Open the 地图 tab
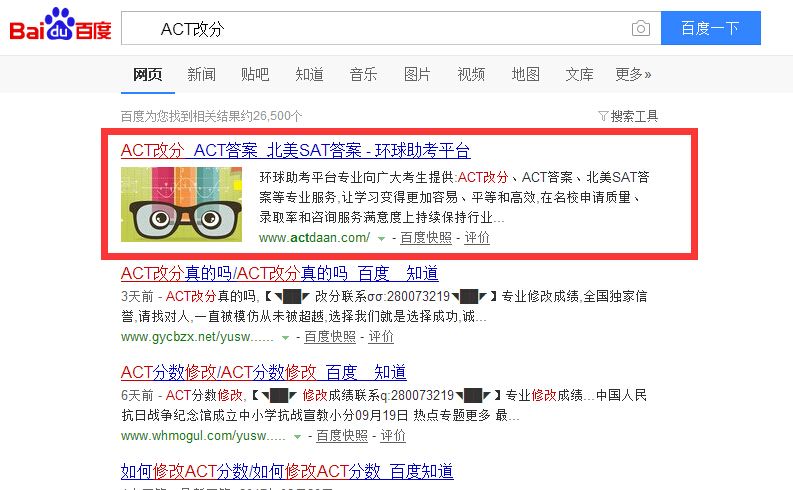 coord(525,74)
